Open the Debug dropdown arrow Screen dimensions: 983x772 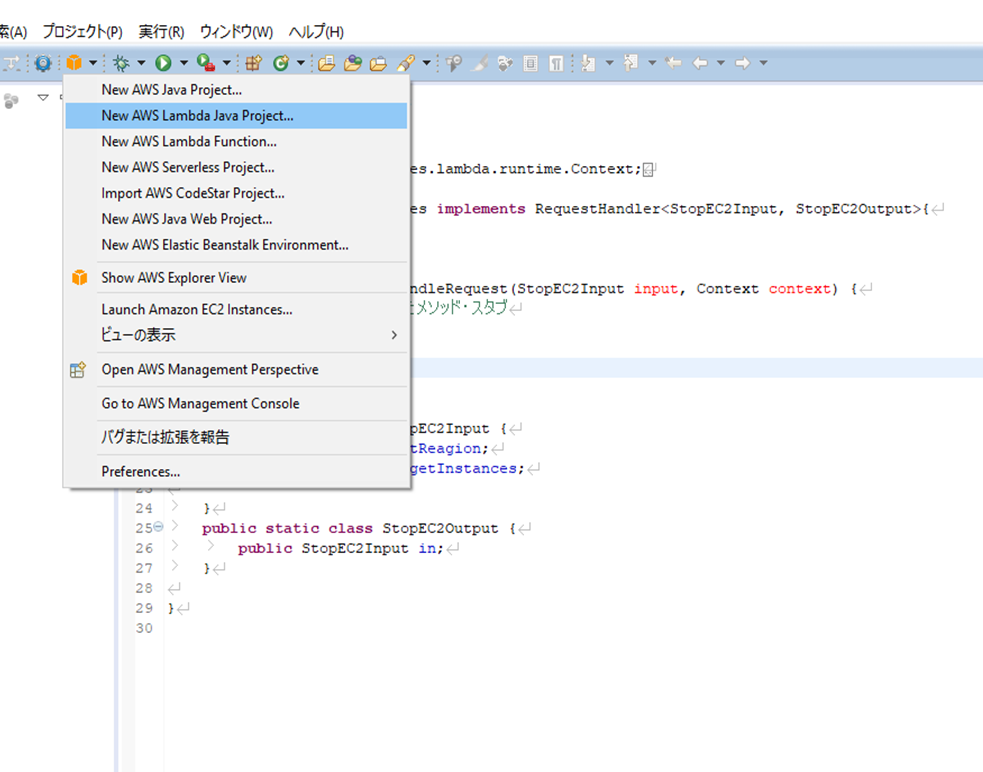pos(141,63)
